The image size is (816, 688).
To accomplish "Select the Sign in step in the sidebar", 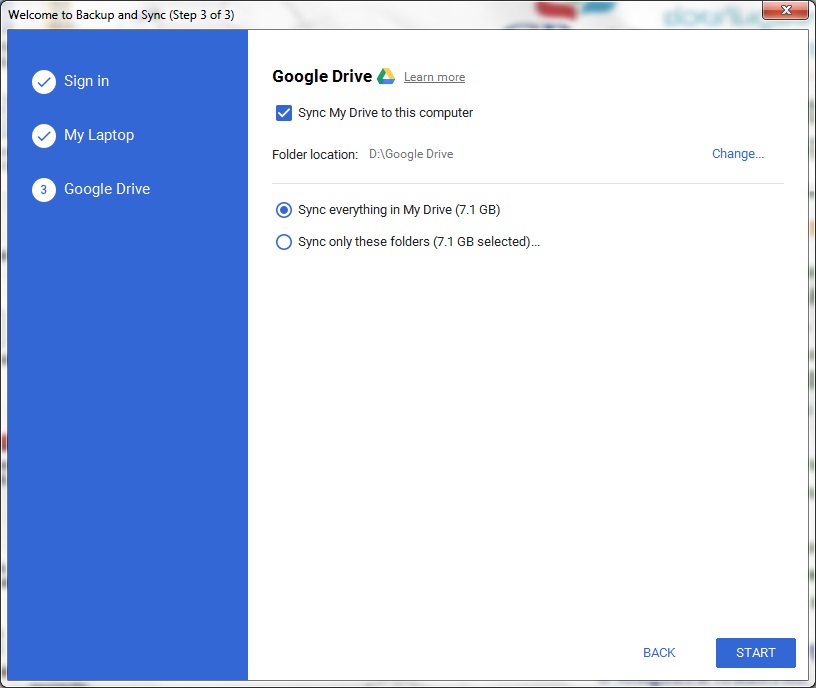I will click(x=85, y=82).
